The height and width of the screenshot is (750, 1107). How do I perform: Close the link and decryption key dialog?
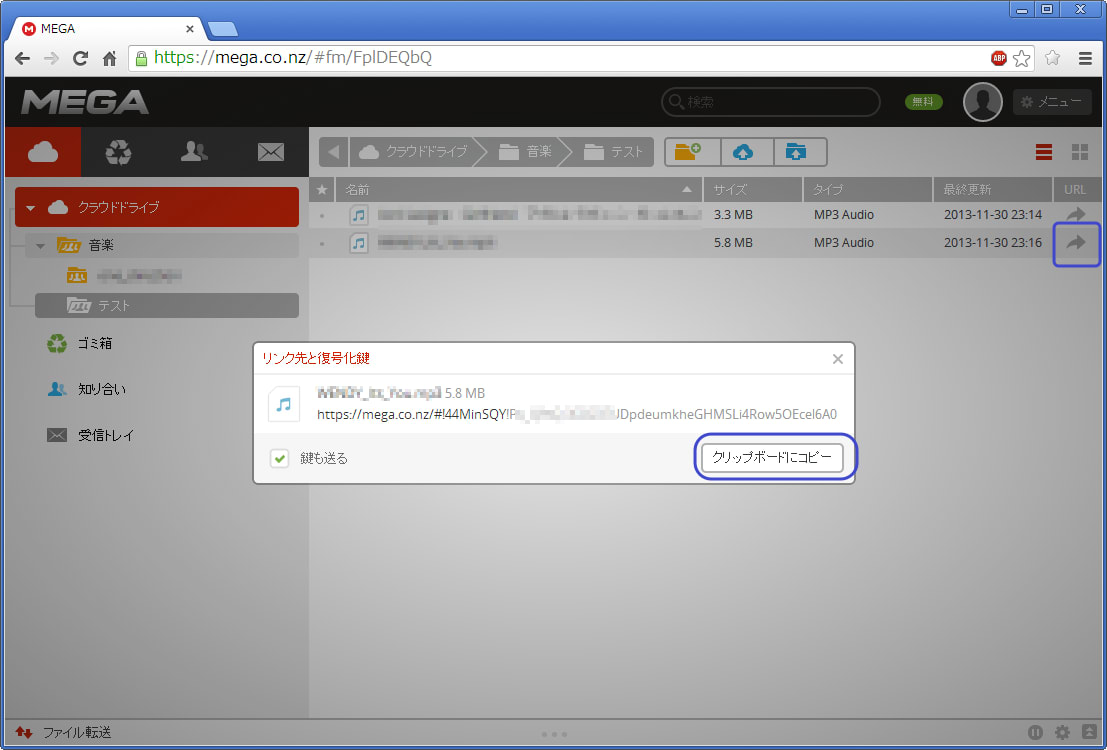coord(838,359)
